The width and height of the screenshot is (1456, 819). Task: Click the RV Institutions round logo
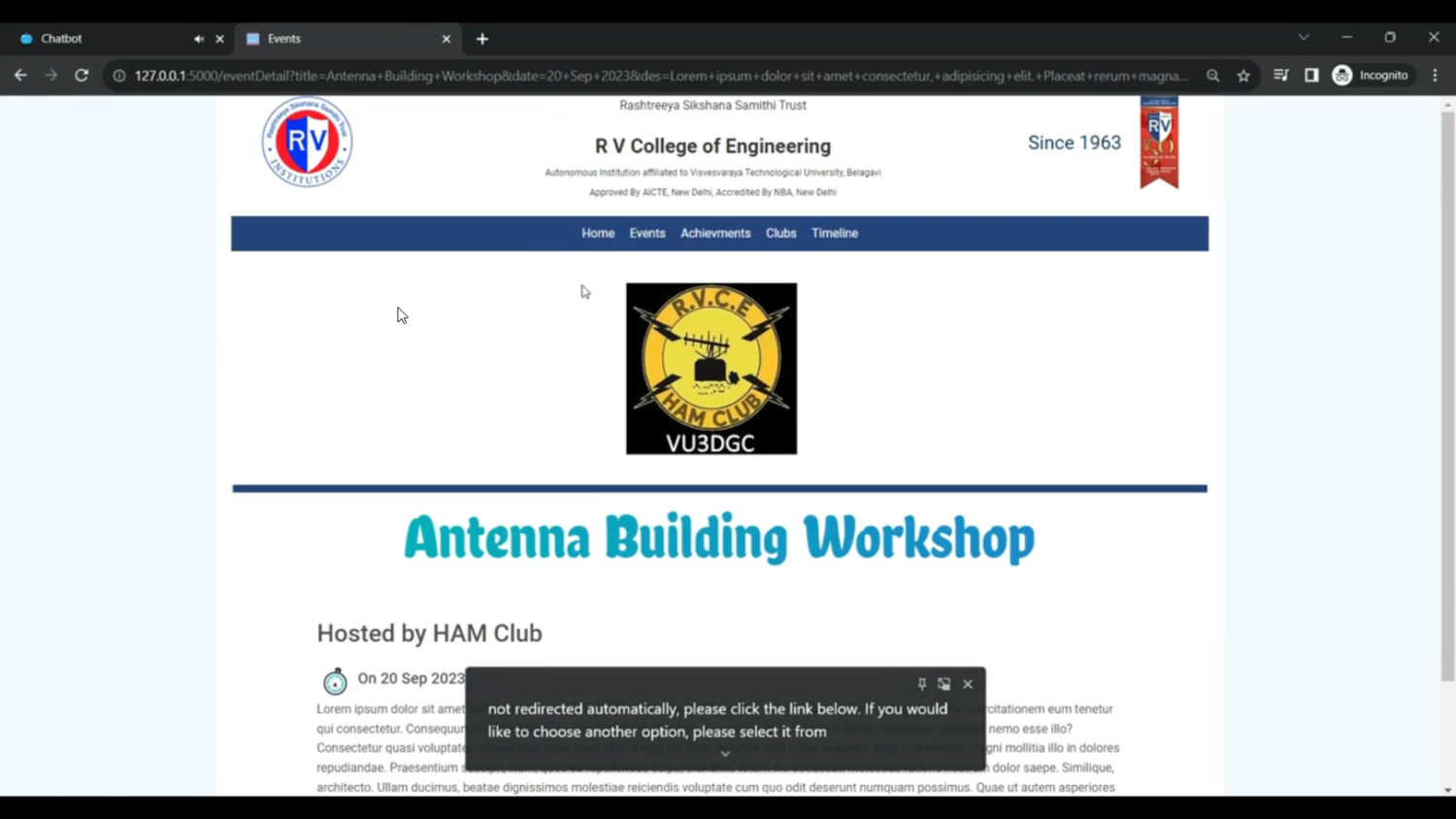307,142
